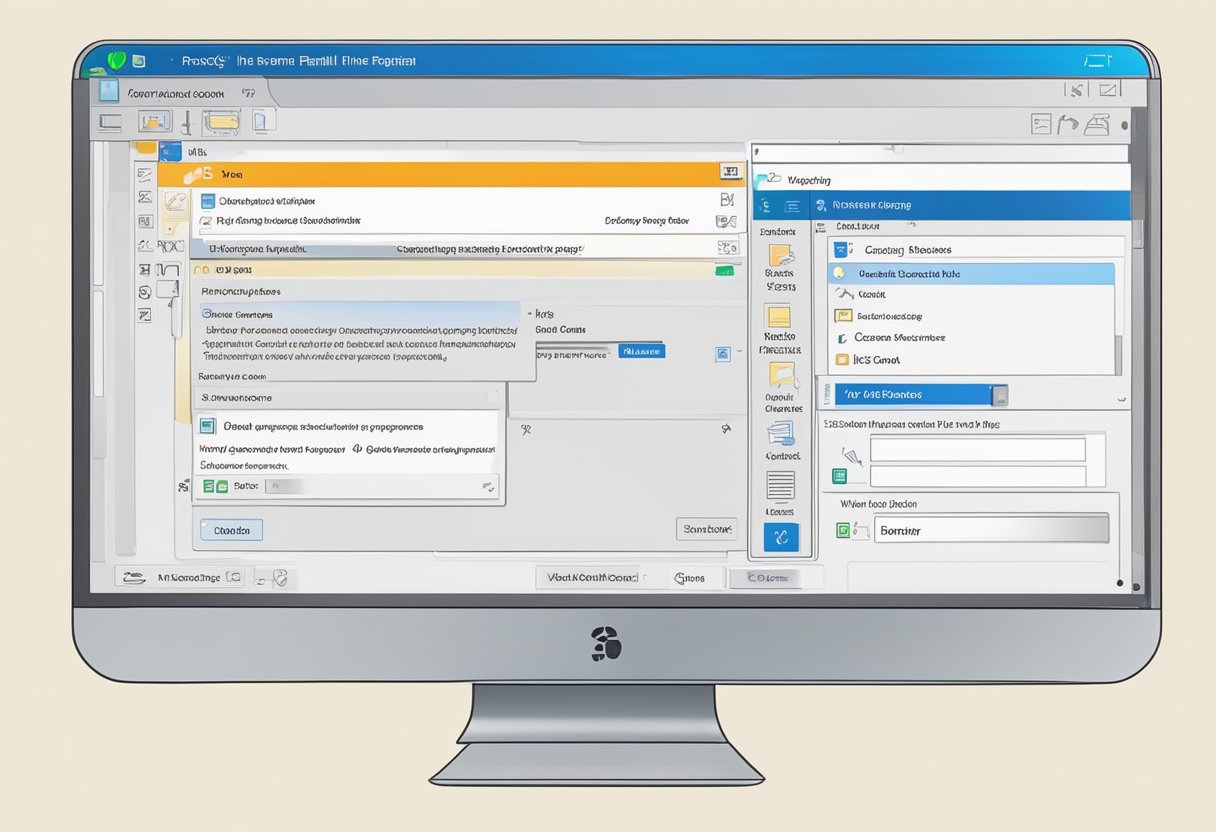Click the scissors icon in the left sidebar

click(145, 245)
